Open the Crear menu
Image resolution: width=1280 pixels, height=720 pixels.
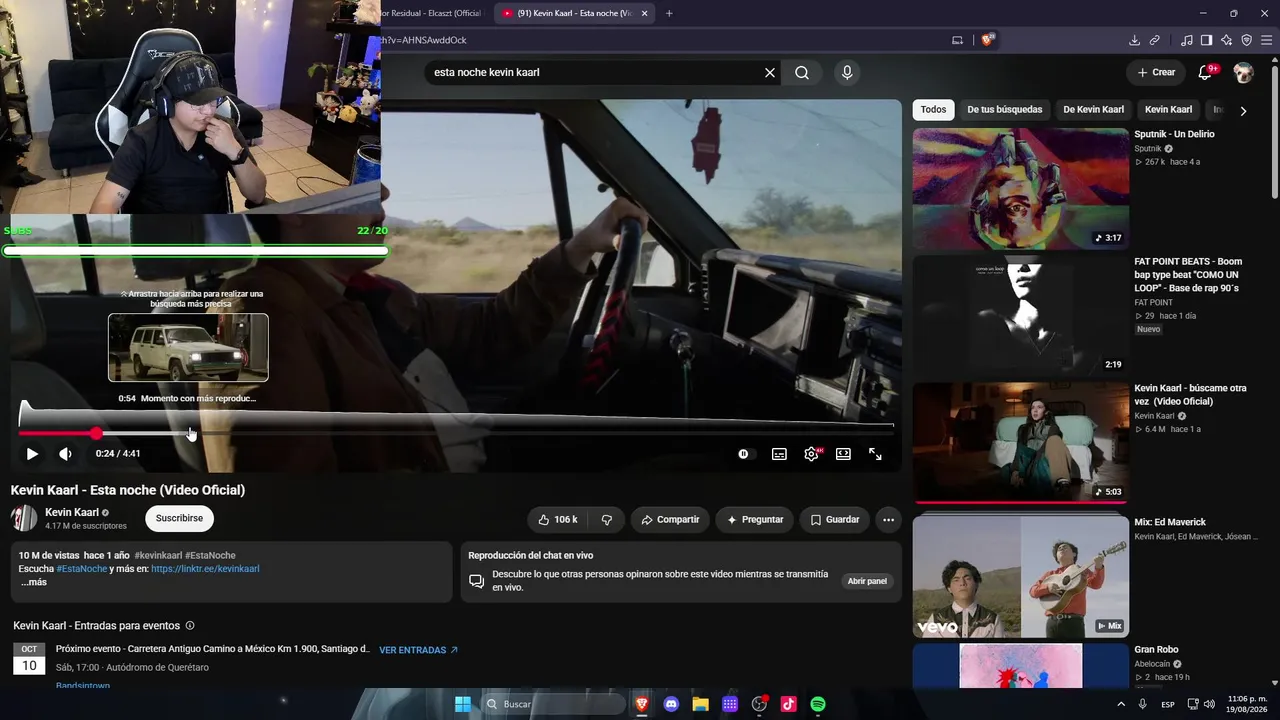pyautogui.click(x=1156, y=72)
